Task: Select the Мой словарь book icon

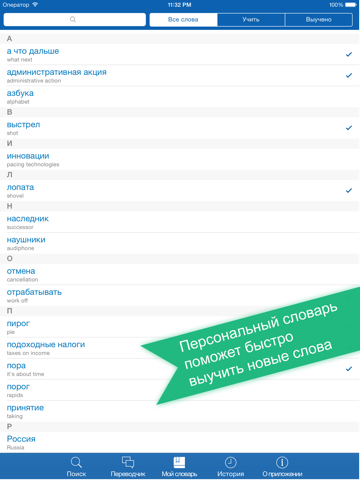Action: 179,462
